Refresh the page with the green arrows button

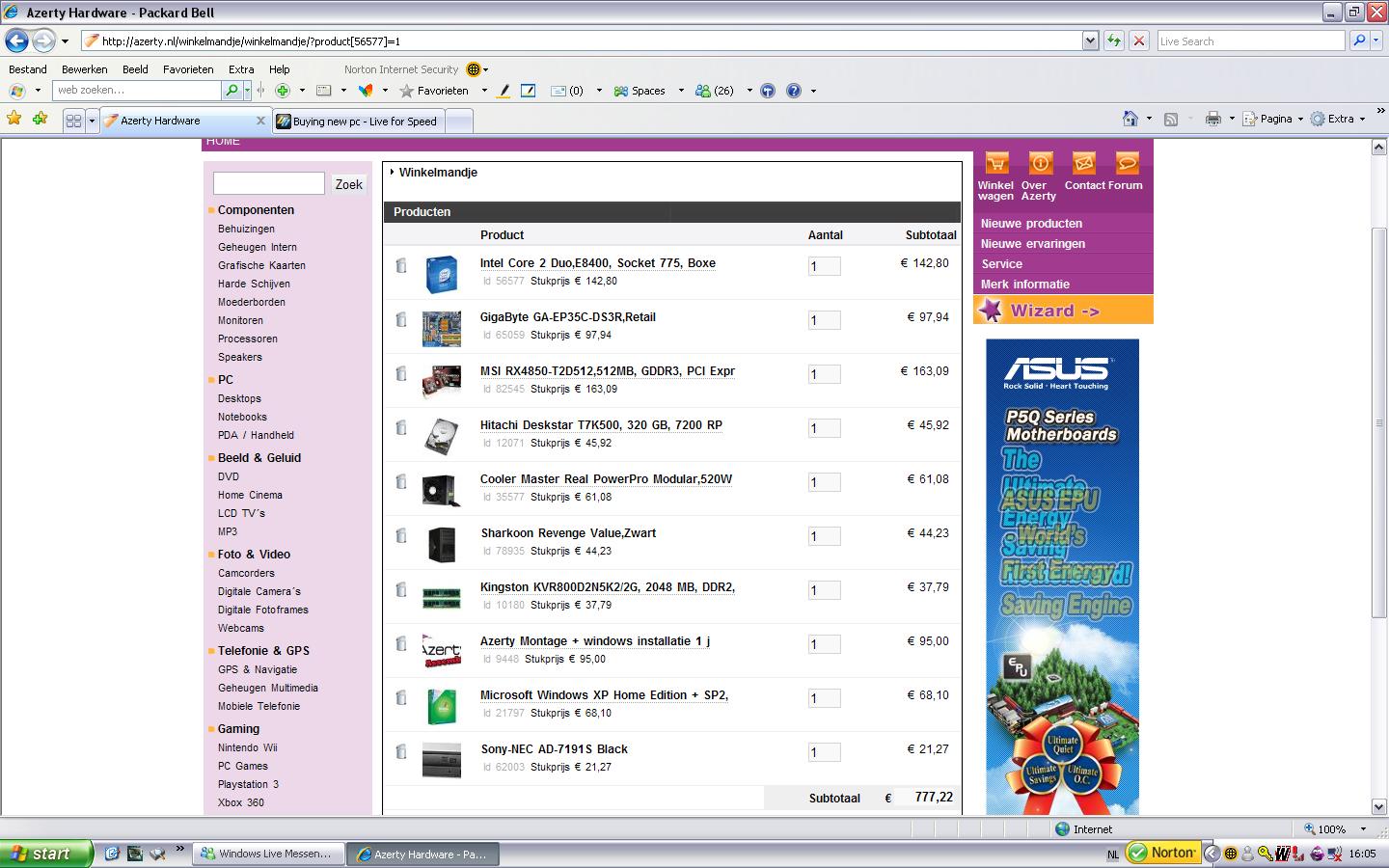(1114, 41)
